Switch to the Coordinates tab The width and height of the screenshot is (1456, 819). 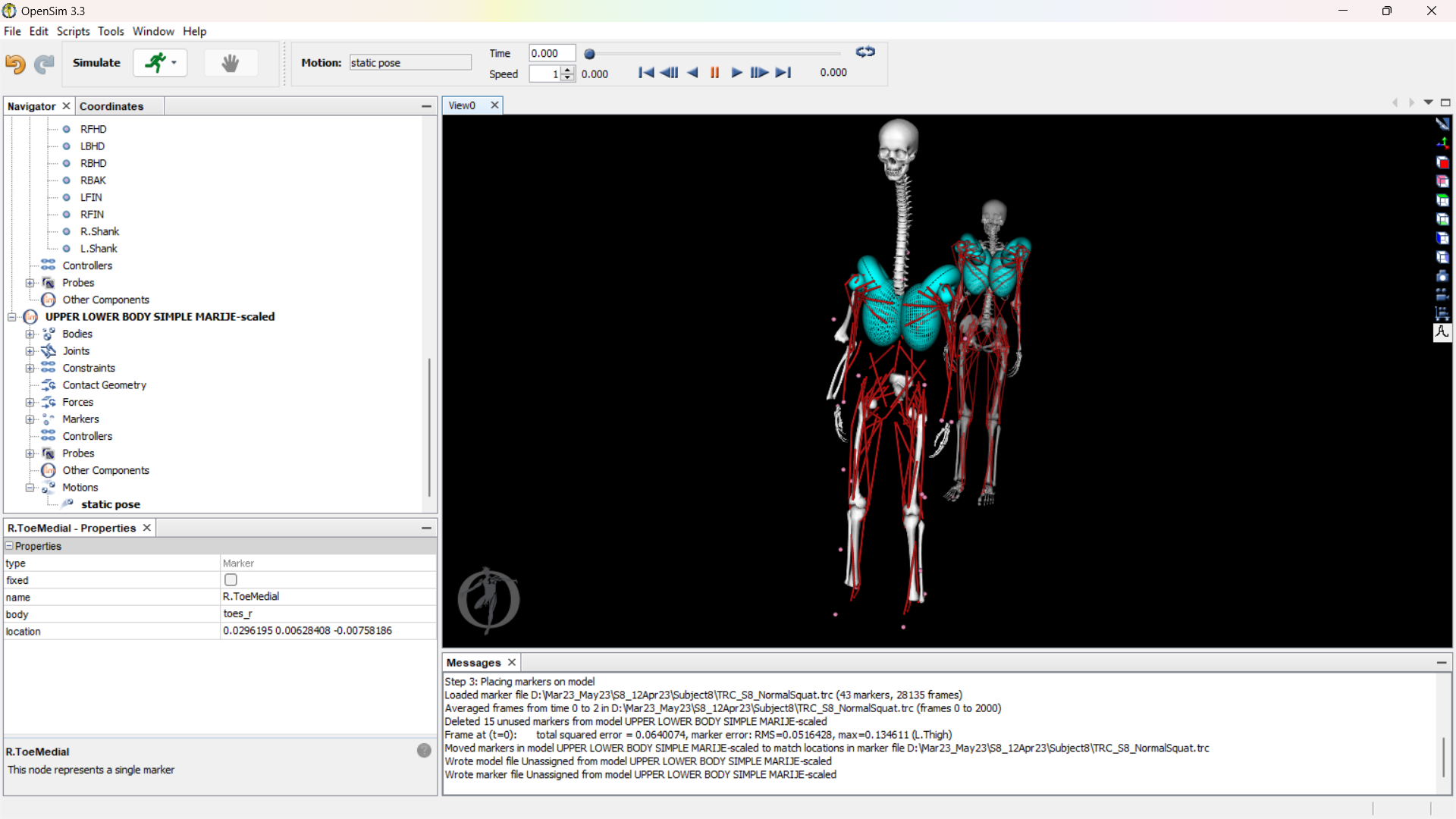click(111, 106)
